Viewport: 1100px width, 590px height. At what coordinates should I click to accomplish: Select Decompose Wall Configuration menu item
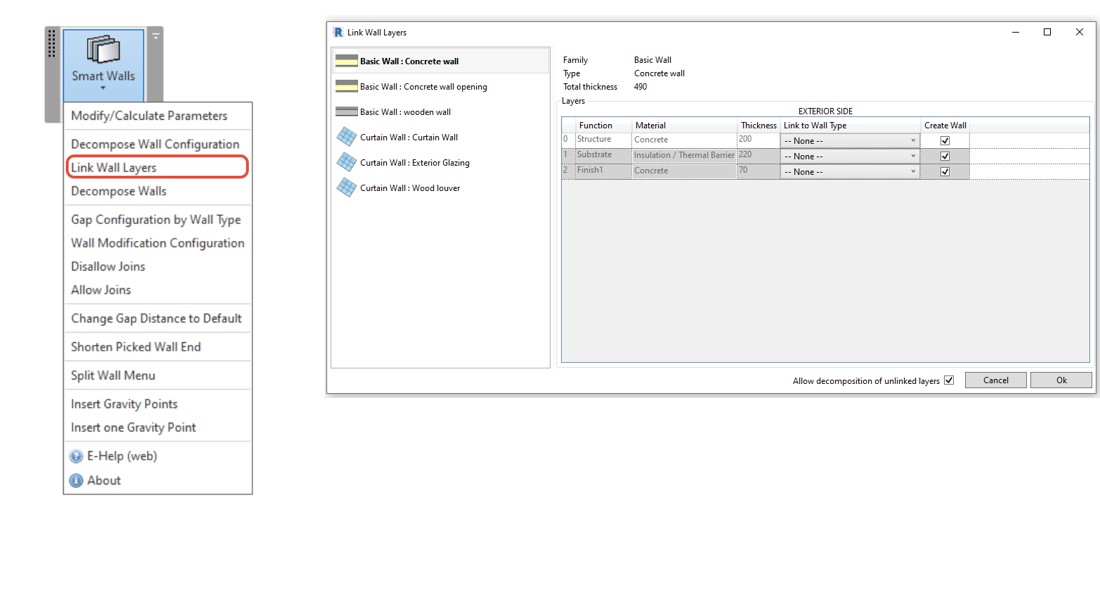(x=155, y=144)
